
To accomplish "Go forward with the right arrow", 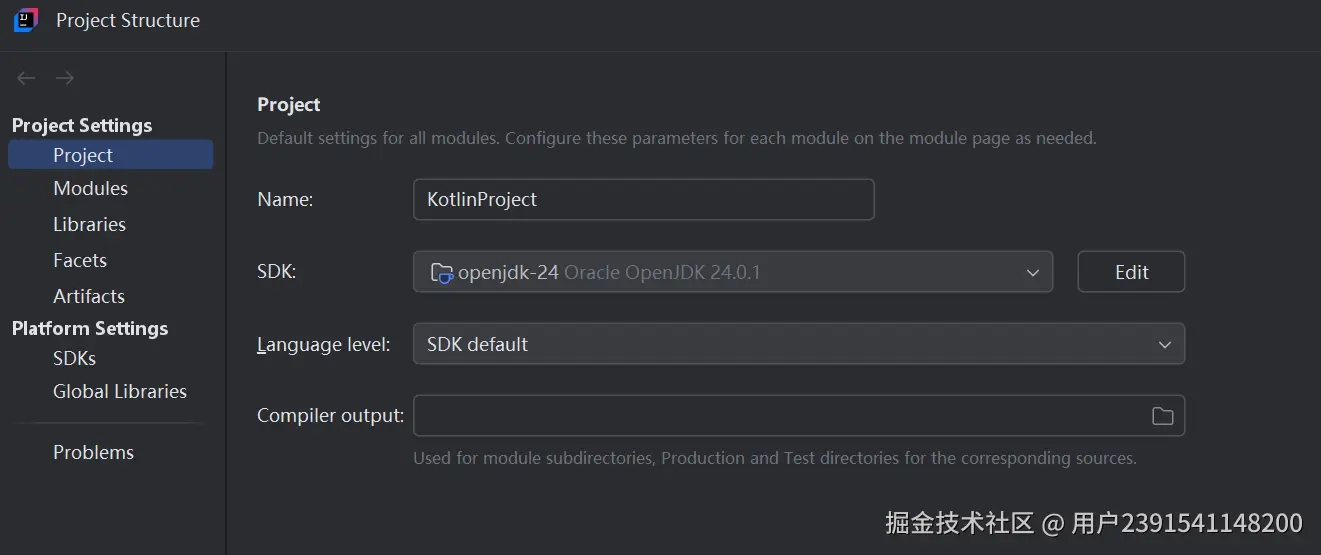I will pos(65,78).
